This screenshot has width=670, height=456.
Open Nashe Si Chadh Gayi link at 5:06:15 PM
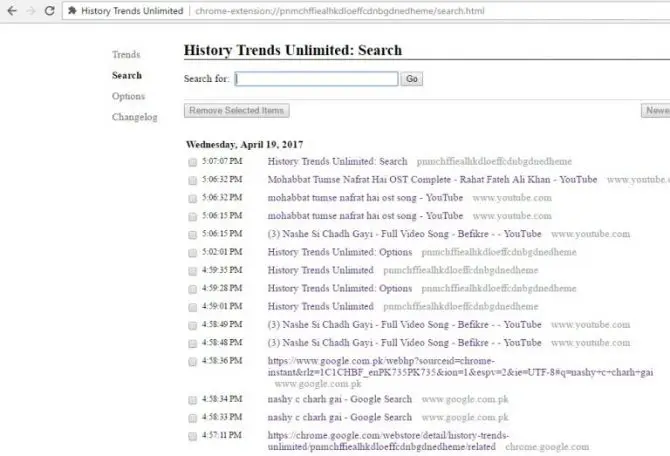click(405, 234)
